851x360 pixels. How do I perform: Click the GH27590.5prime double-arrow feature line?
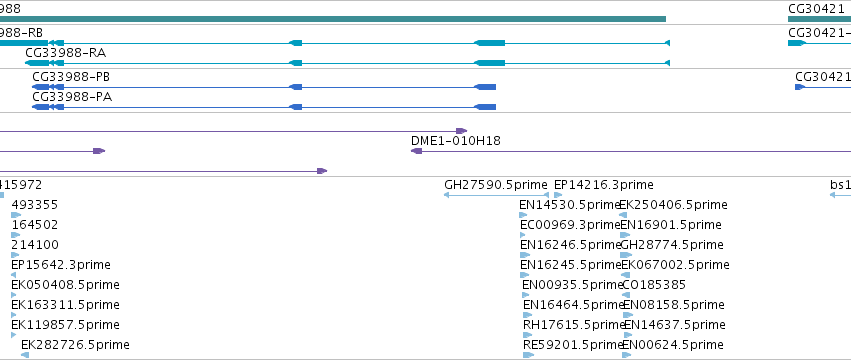click(497, 195)
